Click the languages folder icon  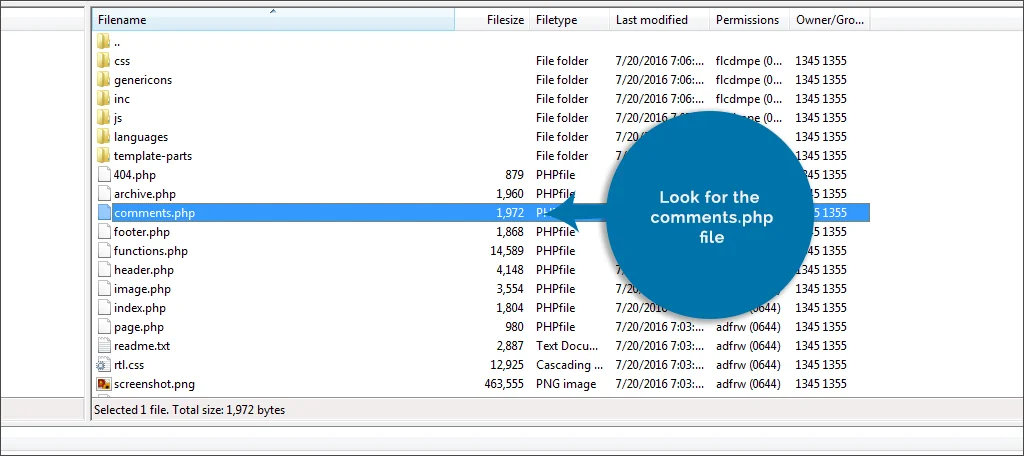click(103, 137)
